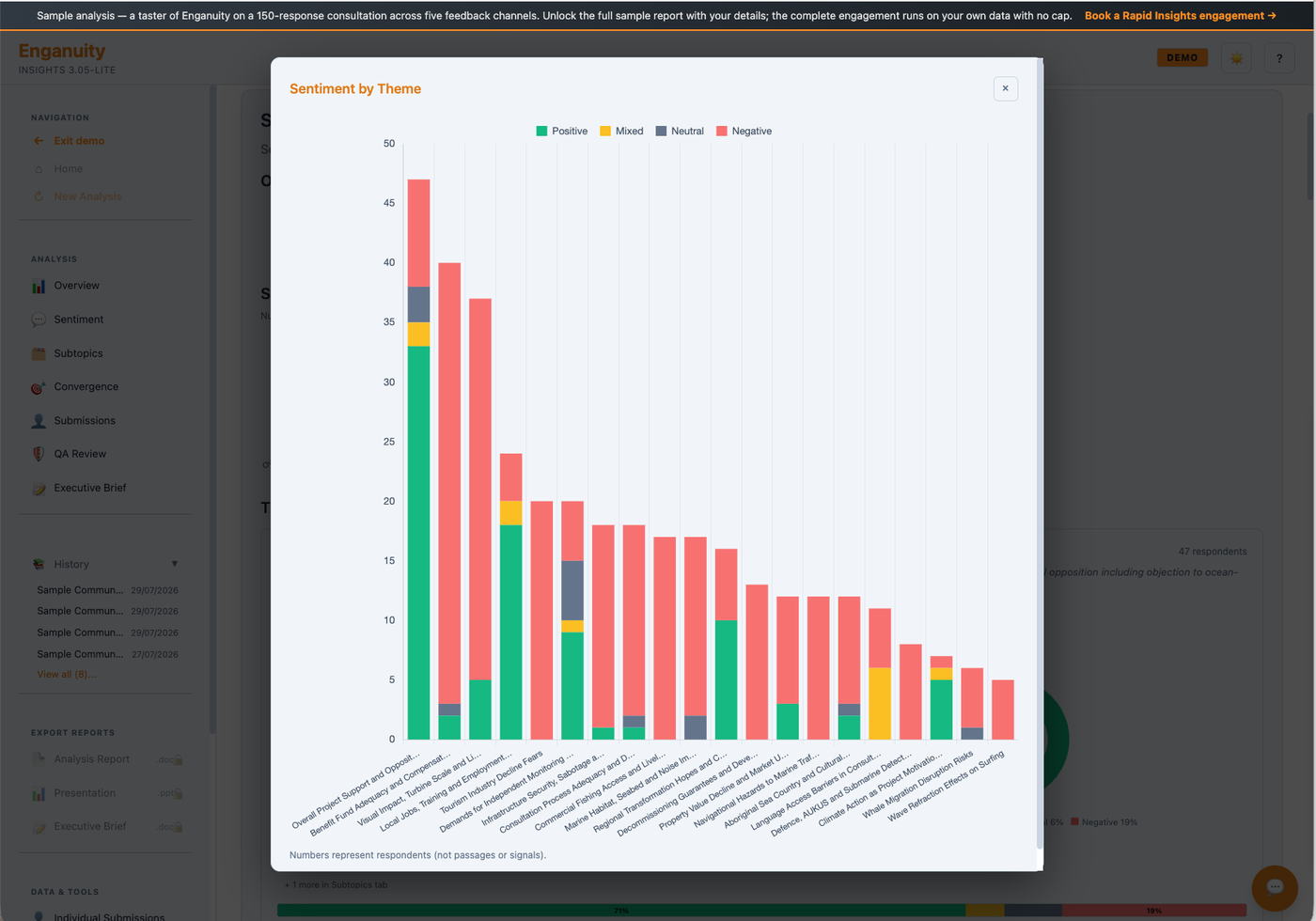
Task: Open Sample Commun... history entry dated 27/07/2026
Action: (x=107, y=654)
